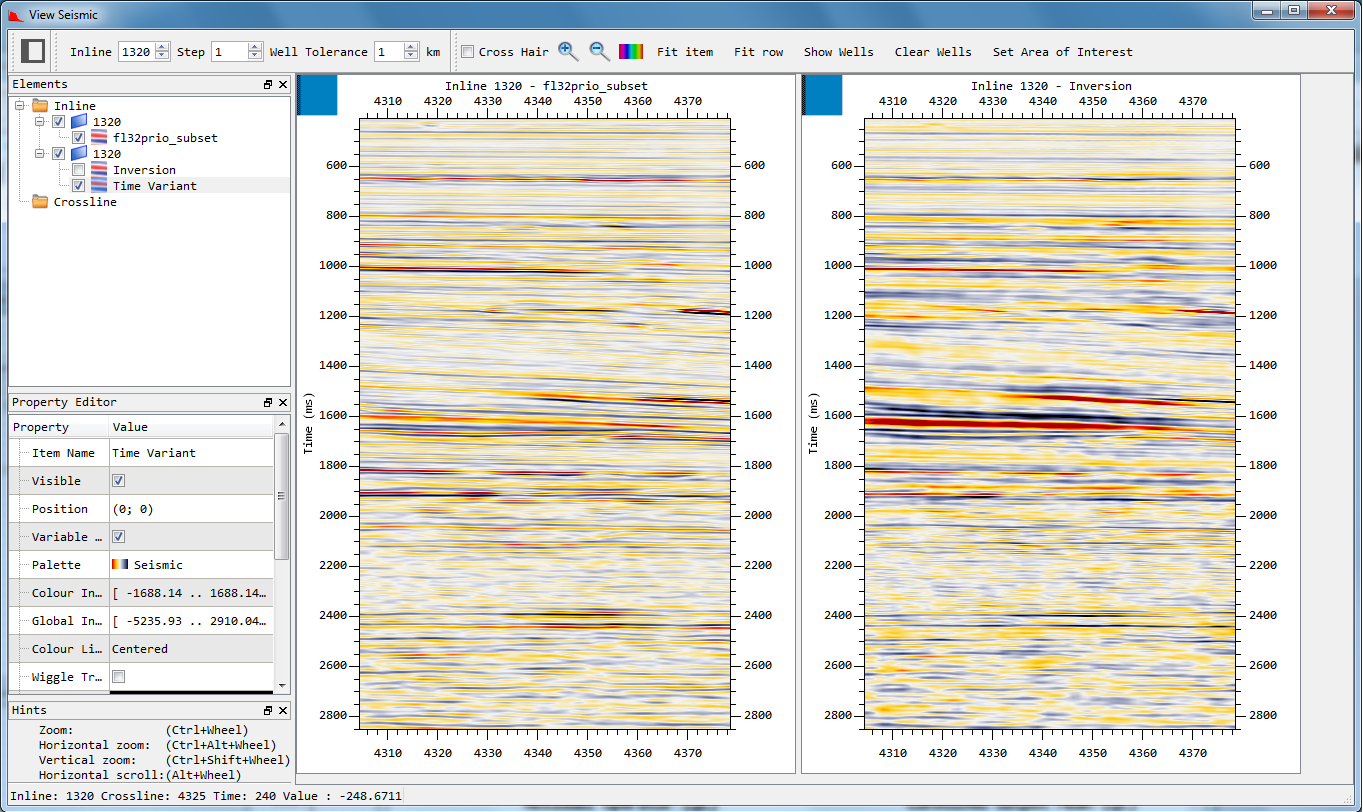Viewport: 1363px width, 812px height.
Task: Enable the Wiggle Tr... property checkbox
Action: (x=118, y=677)
